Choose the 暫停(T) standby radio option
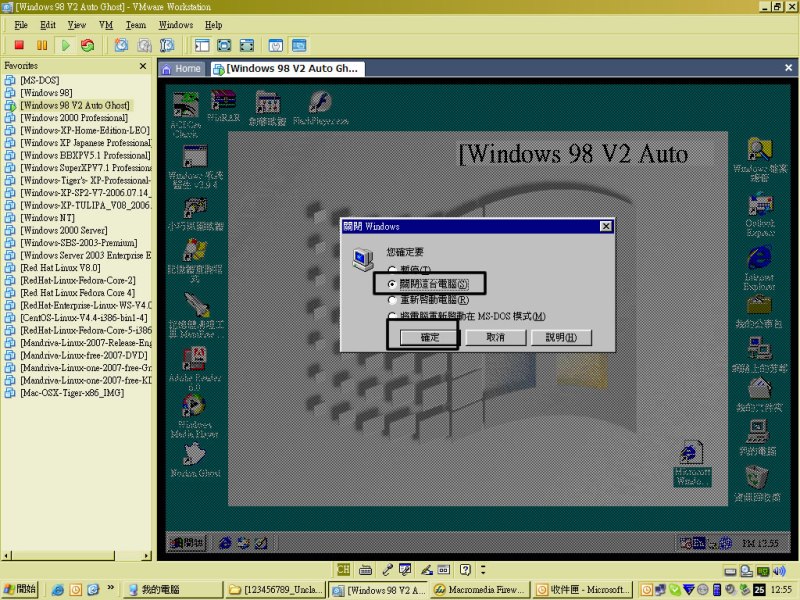 (x=409, y=269)
